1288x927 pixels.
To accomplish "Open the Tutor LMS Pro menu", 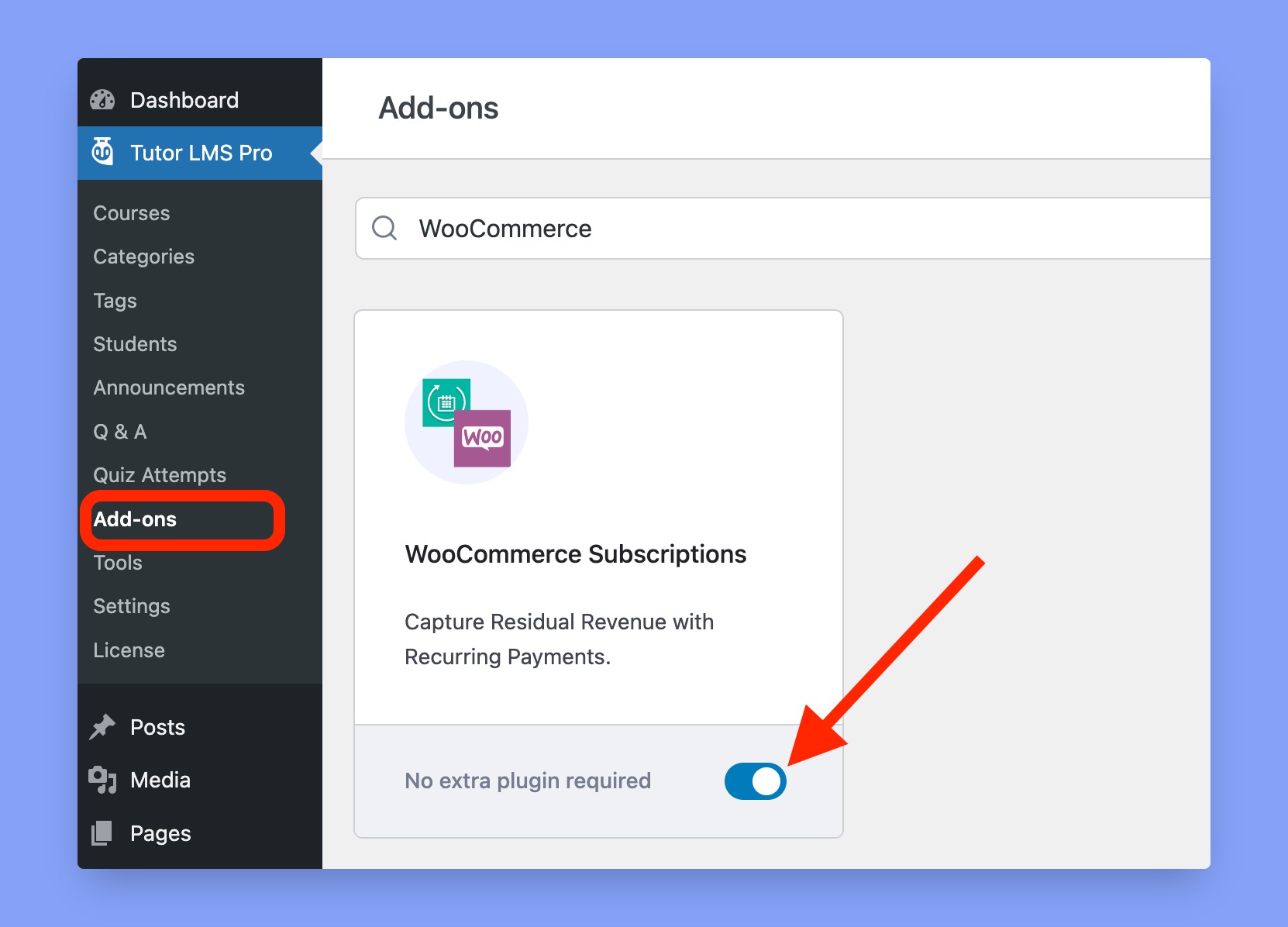I will coord(200,153).
